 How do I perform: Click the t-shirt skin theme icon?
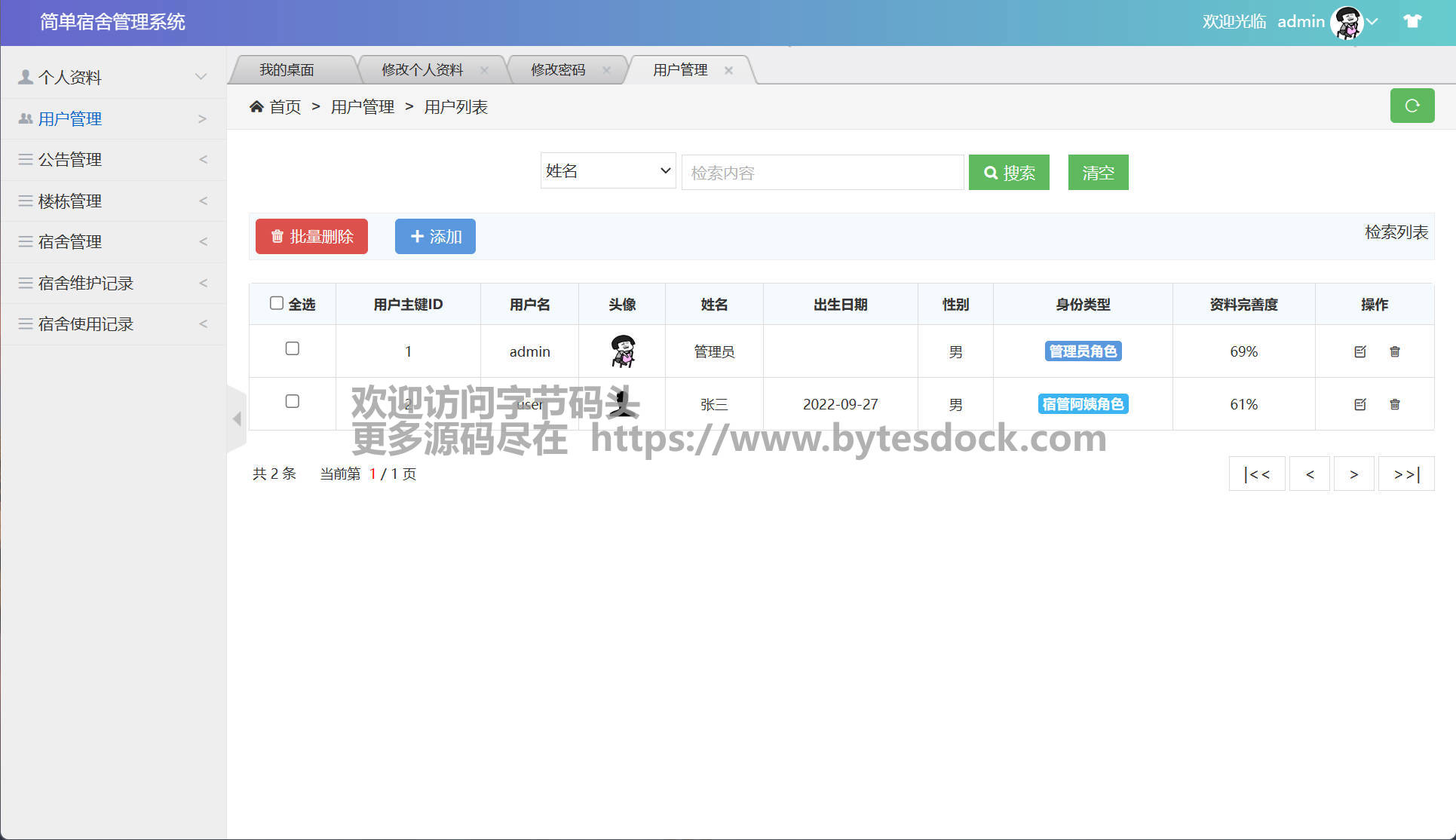[1412, 21]
